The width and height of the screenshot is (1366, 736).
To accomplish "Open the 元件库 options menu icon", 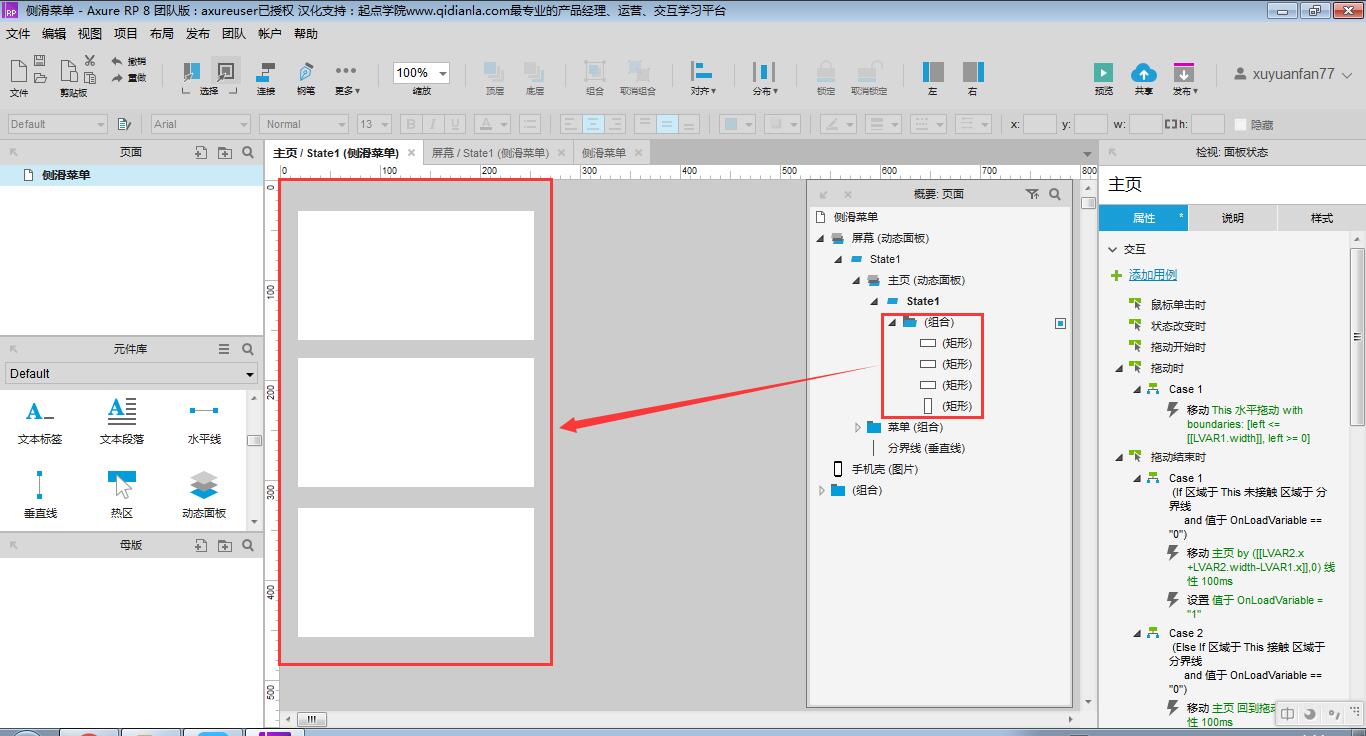I will [224, 349].
